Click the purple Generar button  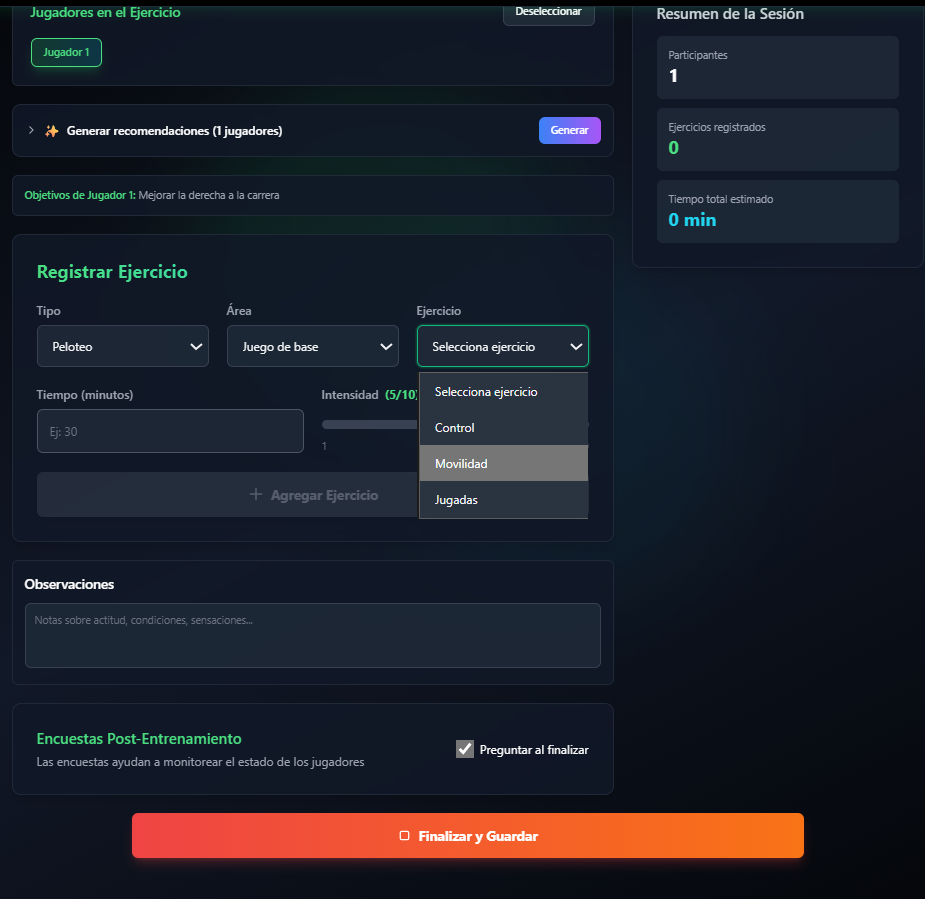click(x=569, y=131)
